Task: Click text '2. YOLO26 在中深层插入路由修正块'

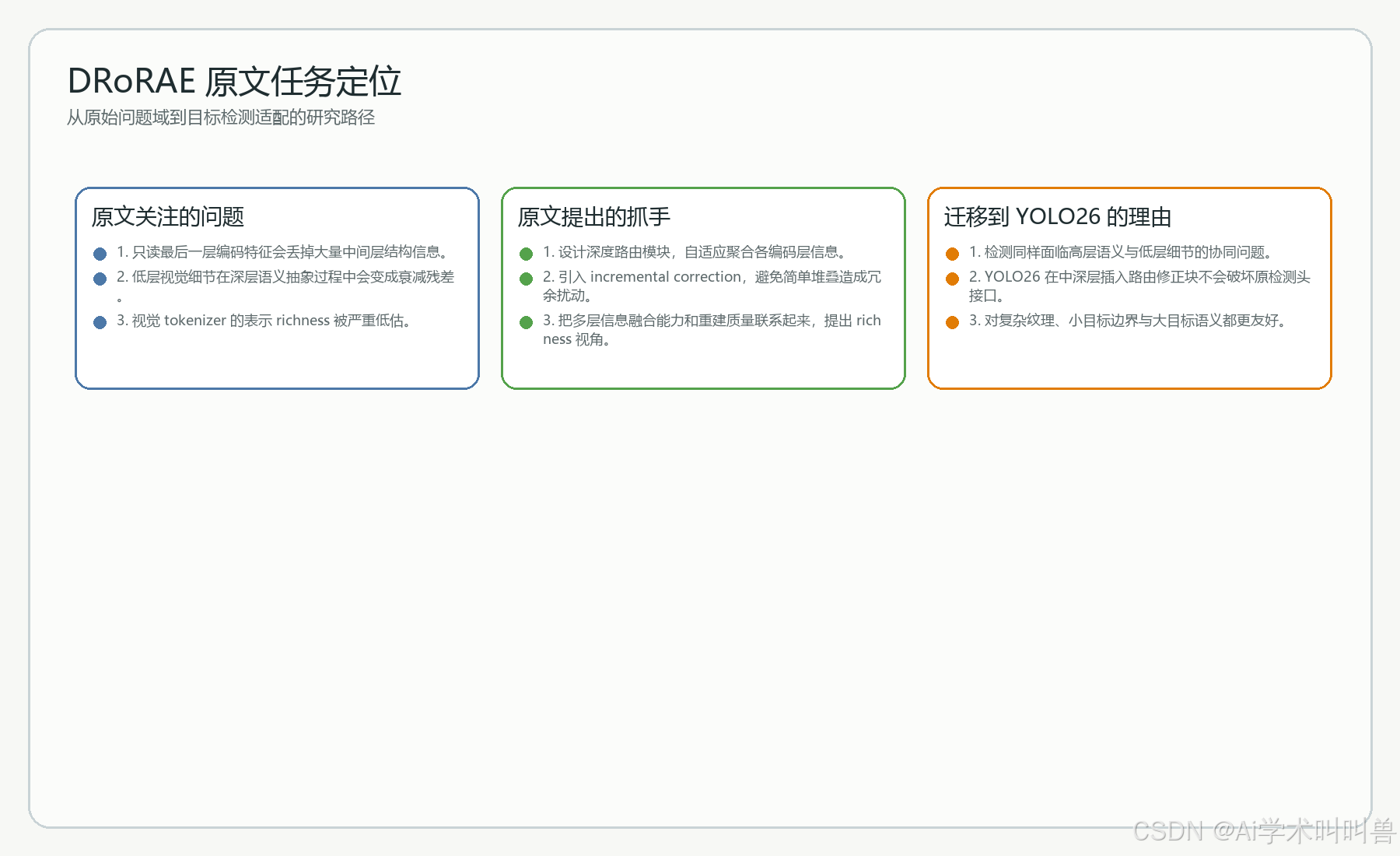Action: [1089, 277]
